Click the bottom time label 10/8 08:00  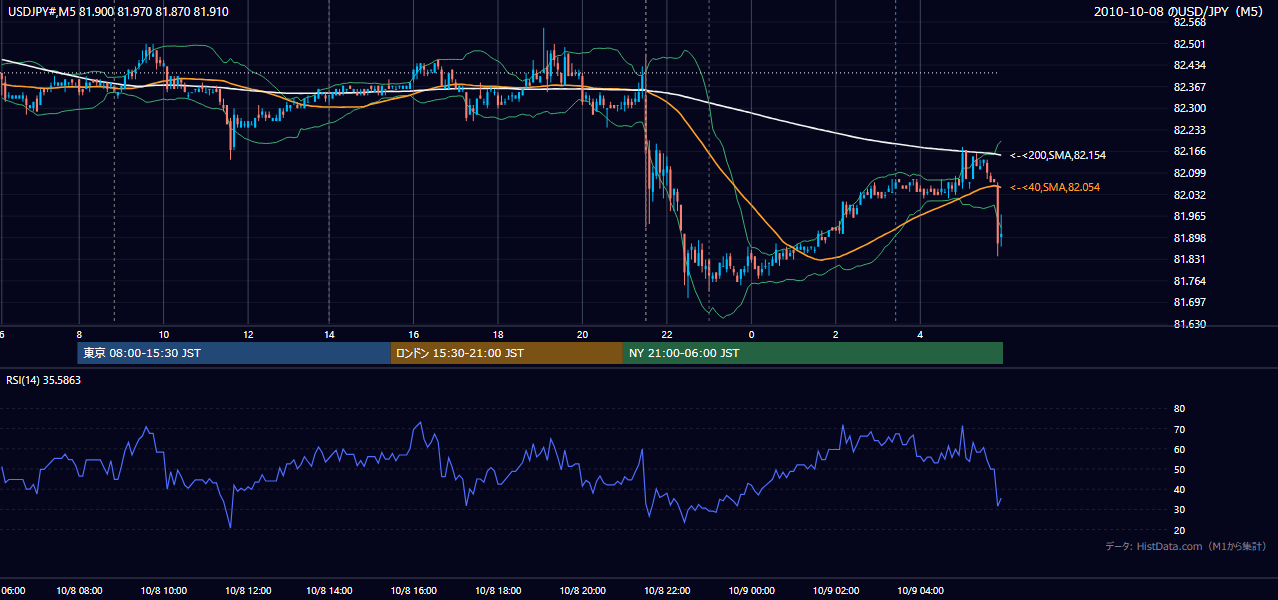coord(78,591)
